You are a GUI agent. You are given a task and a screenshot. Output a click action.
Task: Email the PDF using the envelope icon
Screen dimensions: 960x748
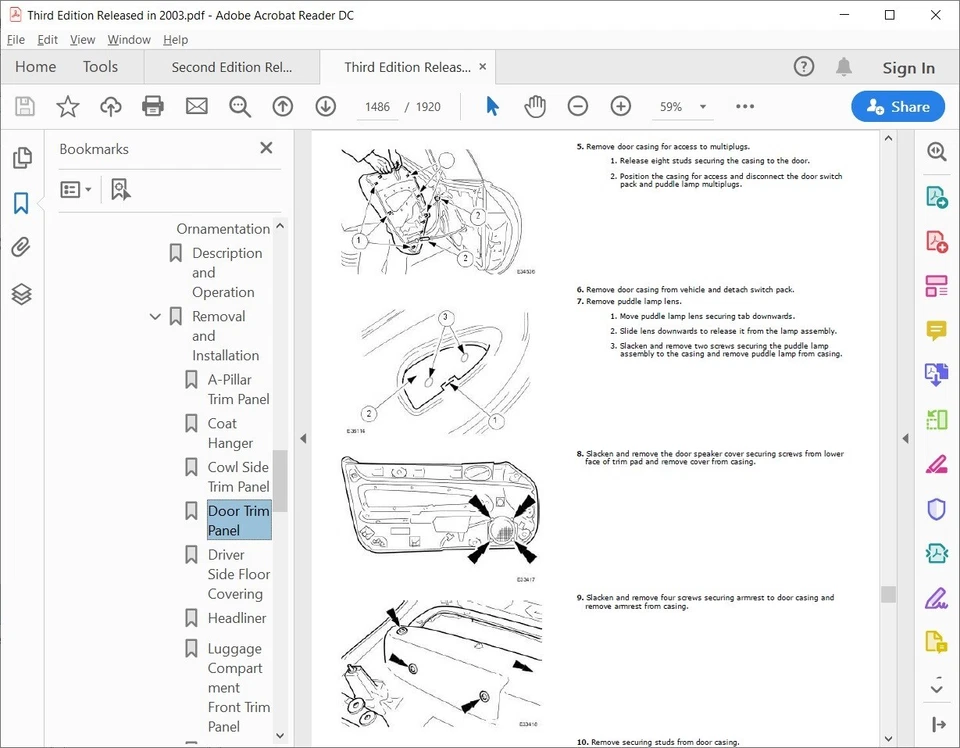pyautogui.click(x=196, y=105)
